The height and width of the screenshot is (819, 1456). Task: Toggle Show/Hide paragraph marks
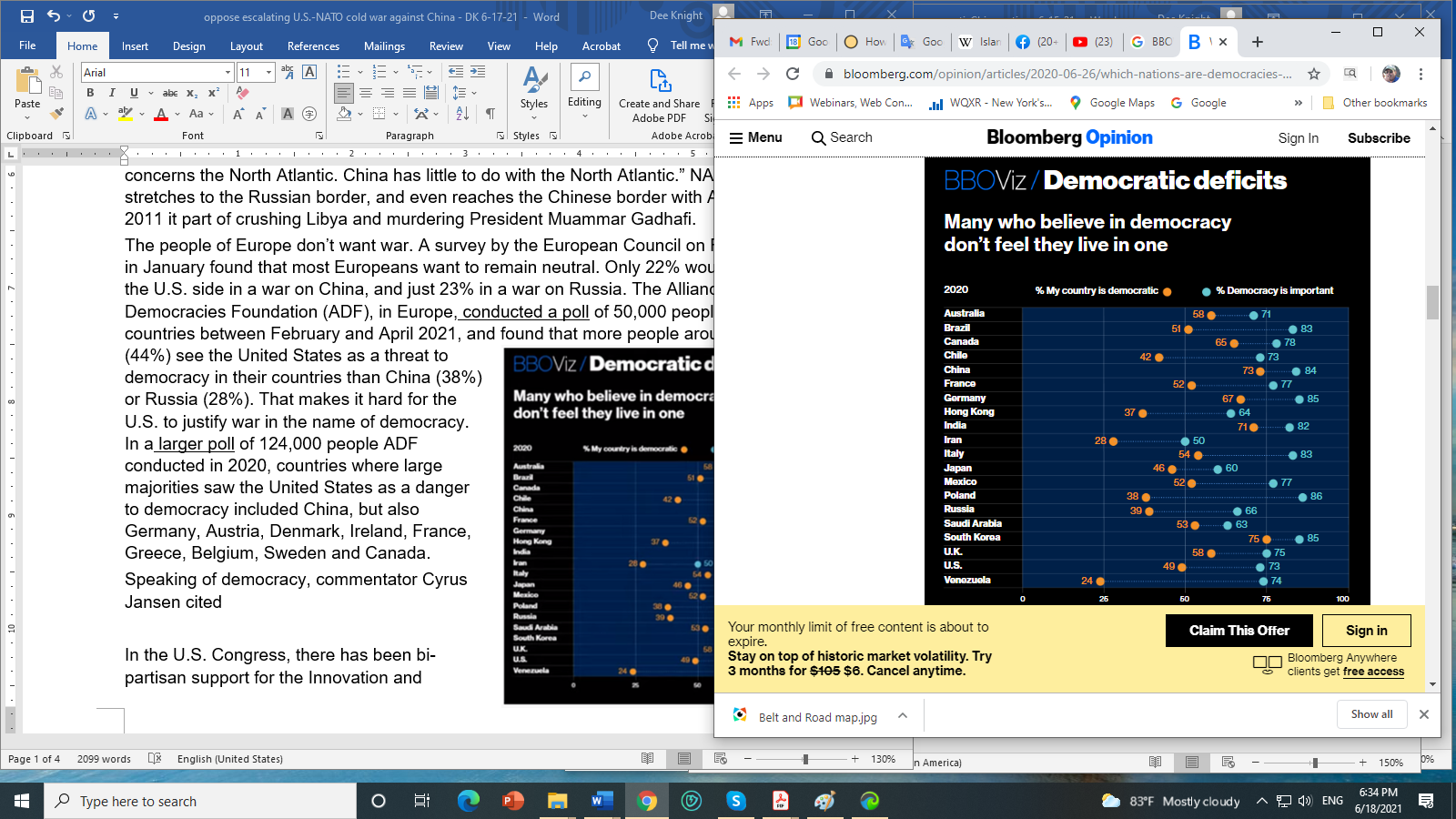tap(490, 114)
